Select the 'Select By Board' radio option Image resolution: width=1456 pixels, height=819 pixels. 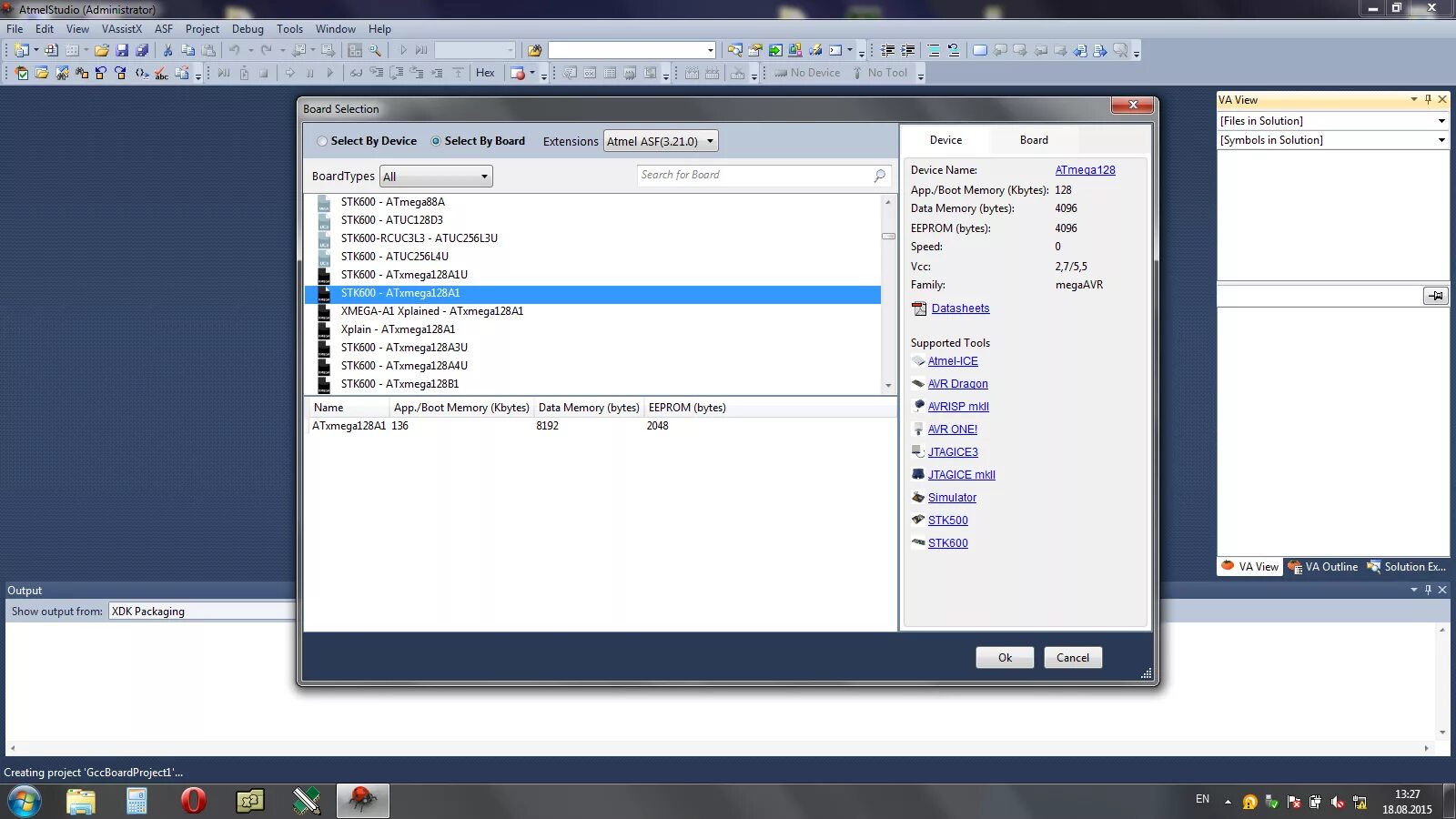pos(478,141)
